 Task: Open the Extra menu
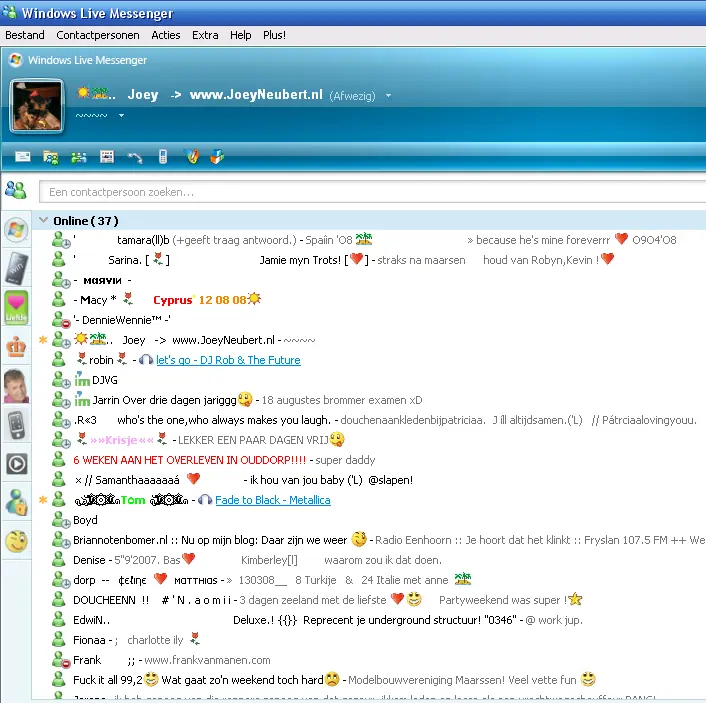205,35
